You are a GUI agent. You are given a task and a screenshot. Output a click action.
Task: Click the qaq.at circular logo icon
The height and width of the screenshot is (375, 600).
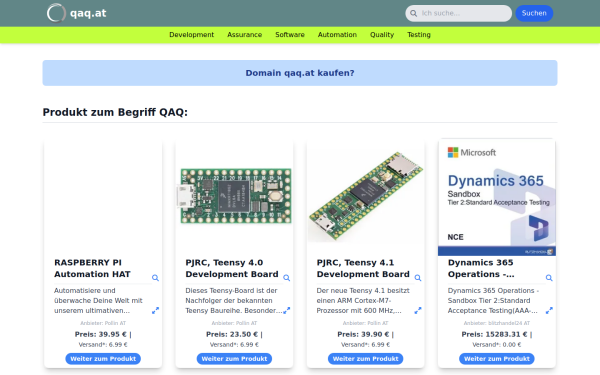[56, 13]
